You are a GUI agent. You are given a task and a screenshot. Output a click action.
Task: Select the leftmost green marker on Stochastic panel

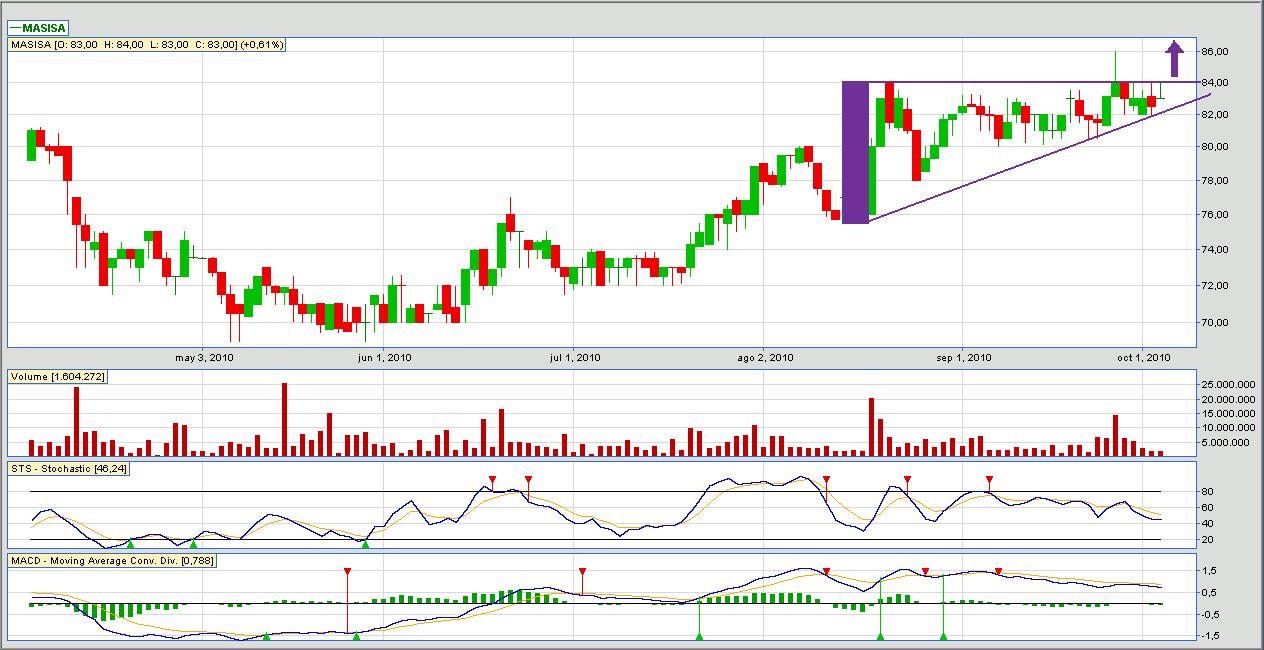point(130,543)
